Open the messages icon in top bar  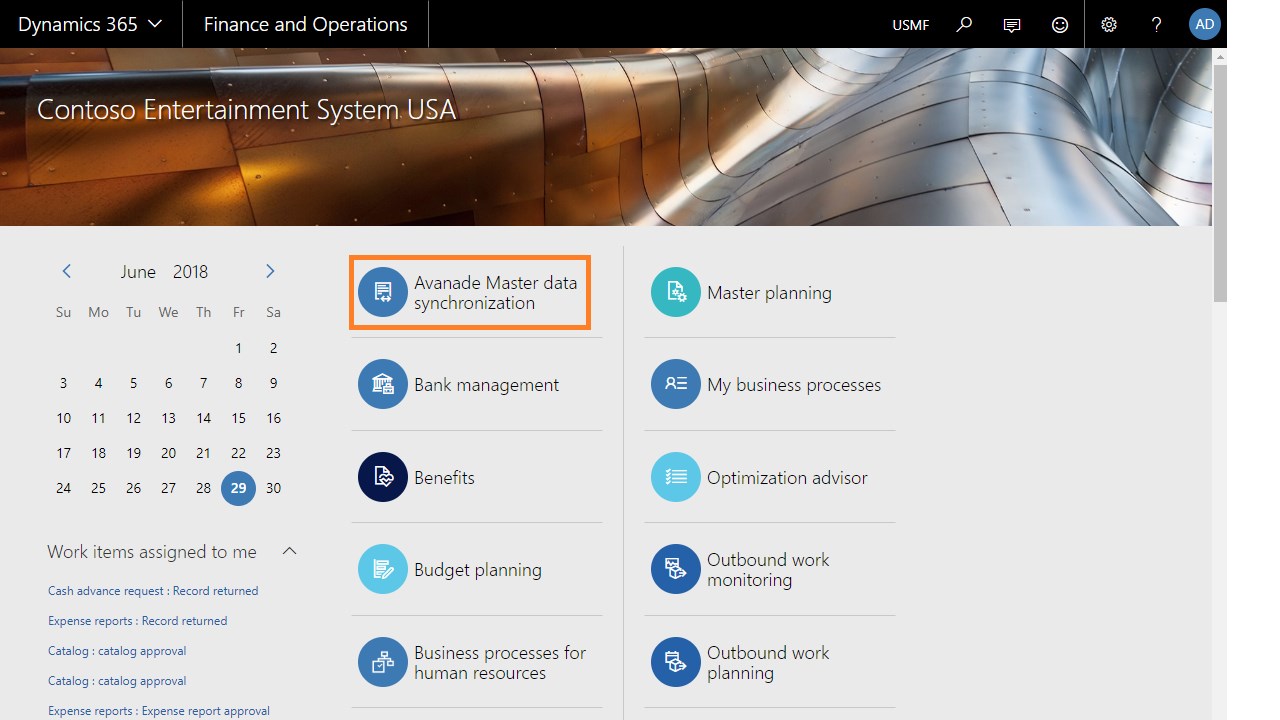[x=1012, y=25]
